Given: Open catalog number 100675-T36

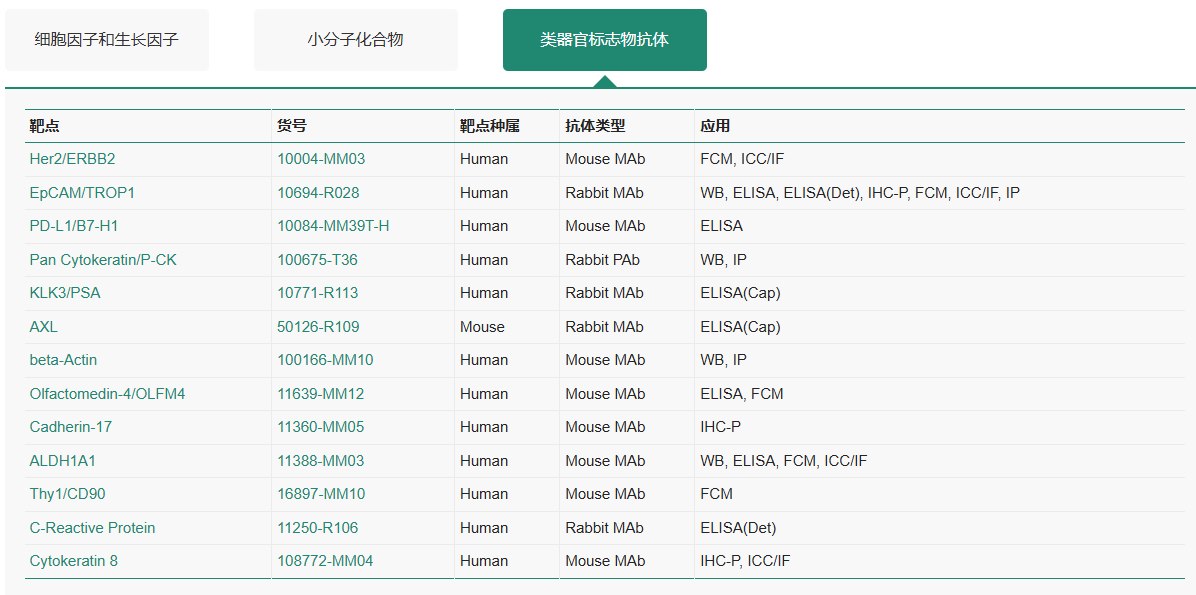Looking at the screenshot, I should 317,260.
